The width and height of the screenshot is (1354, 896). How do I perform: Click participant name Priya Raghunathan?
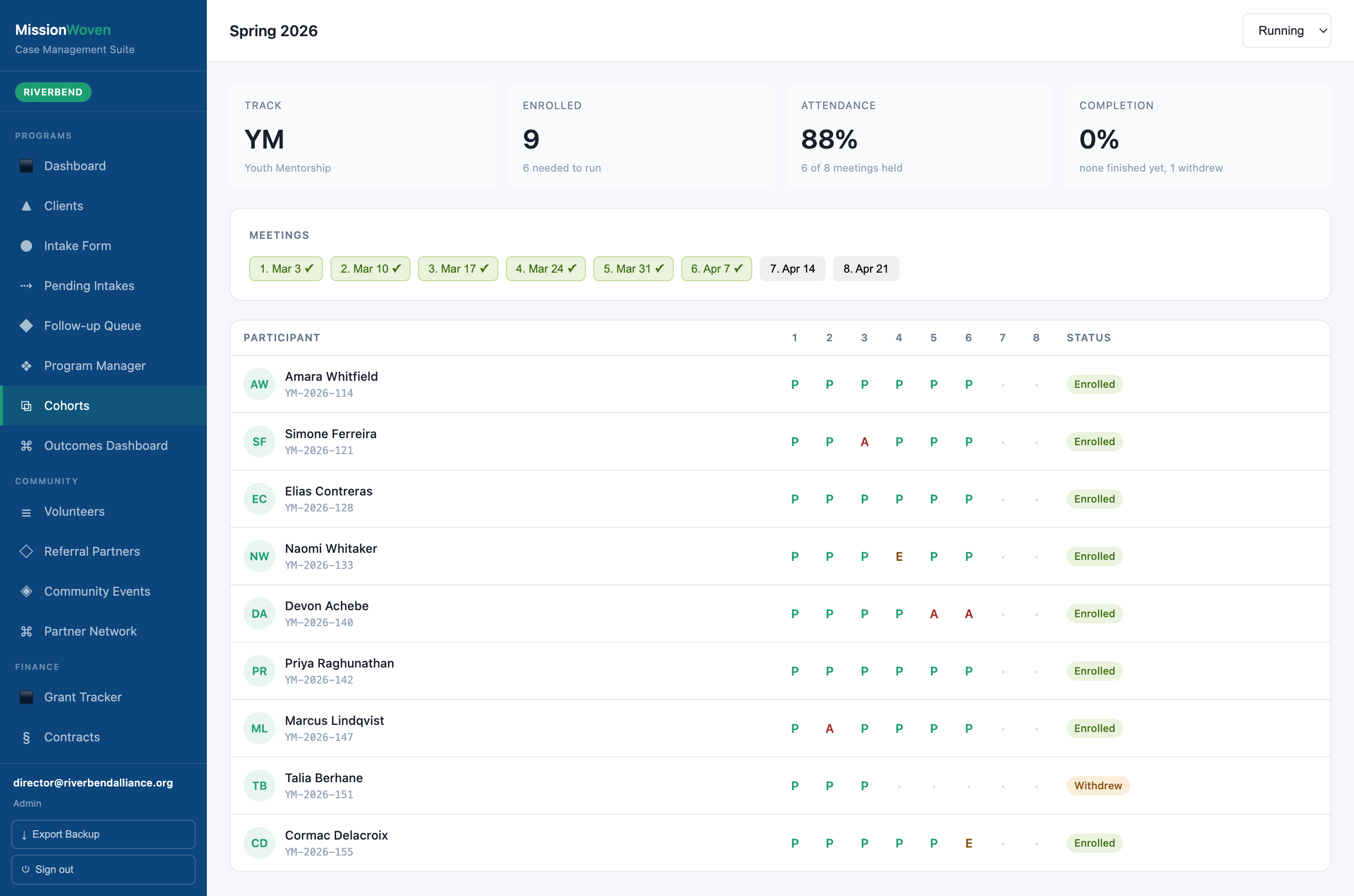click(x=339, y=663)
